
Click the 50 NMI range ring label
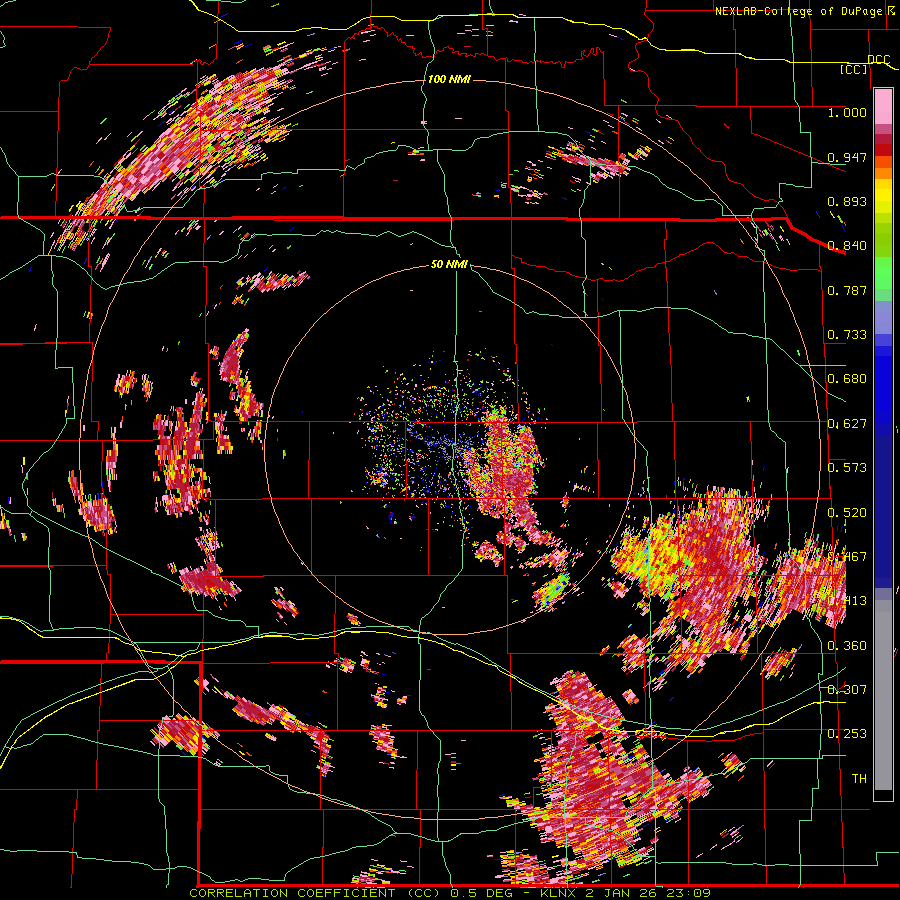449,264
